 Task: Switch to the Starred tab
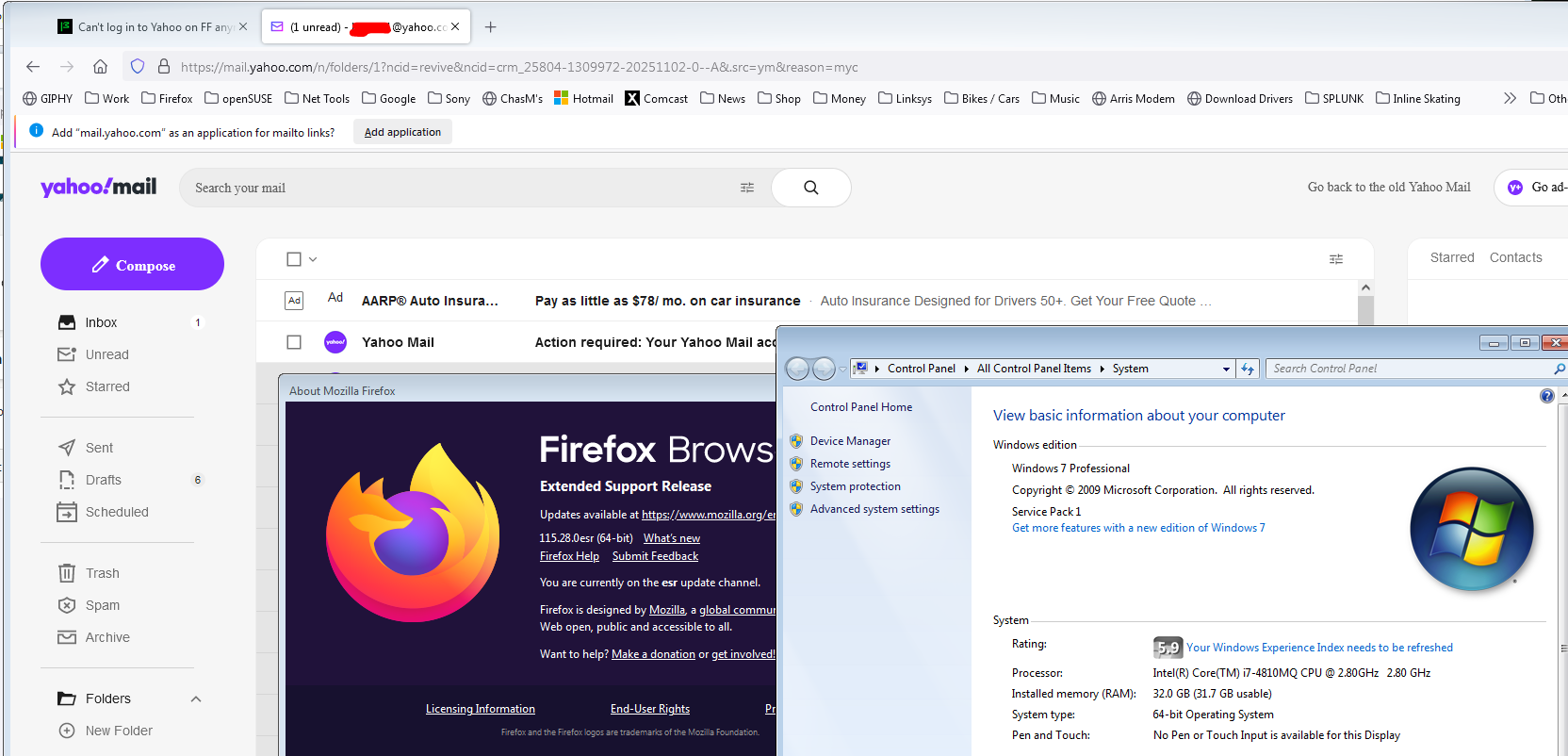click(1452, 257)
